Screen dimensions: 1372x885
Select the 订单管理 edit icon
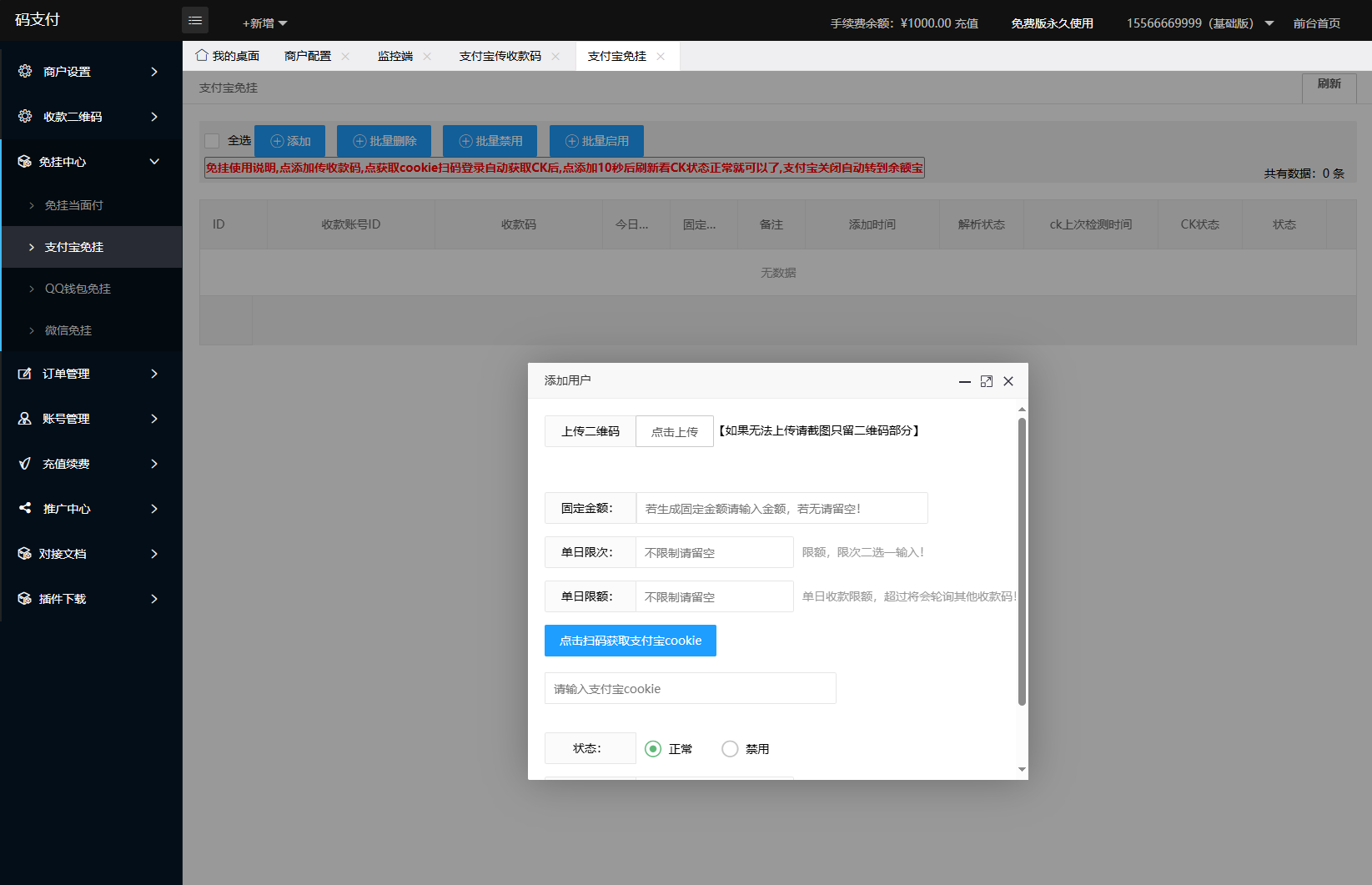pyautogui.click(x=25, y=374)
